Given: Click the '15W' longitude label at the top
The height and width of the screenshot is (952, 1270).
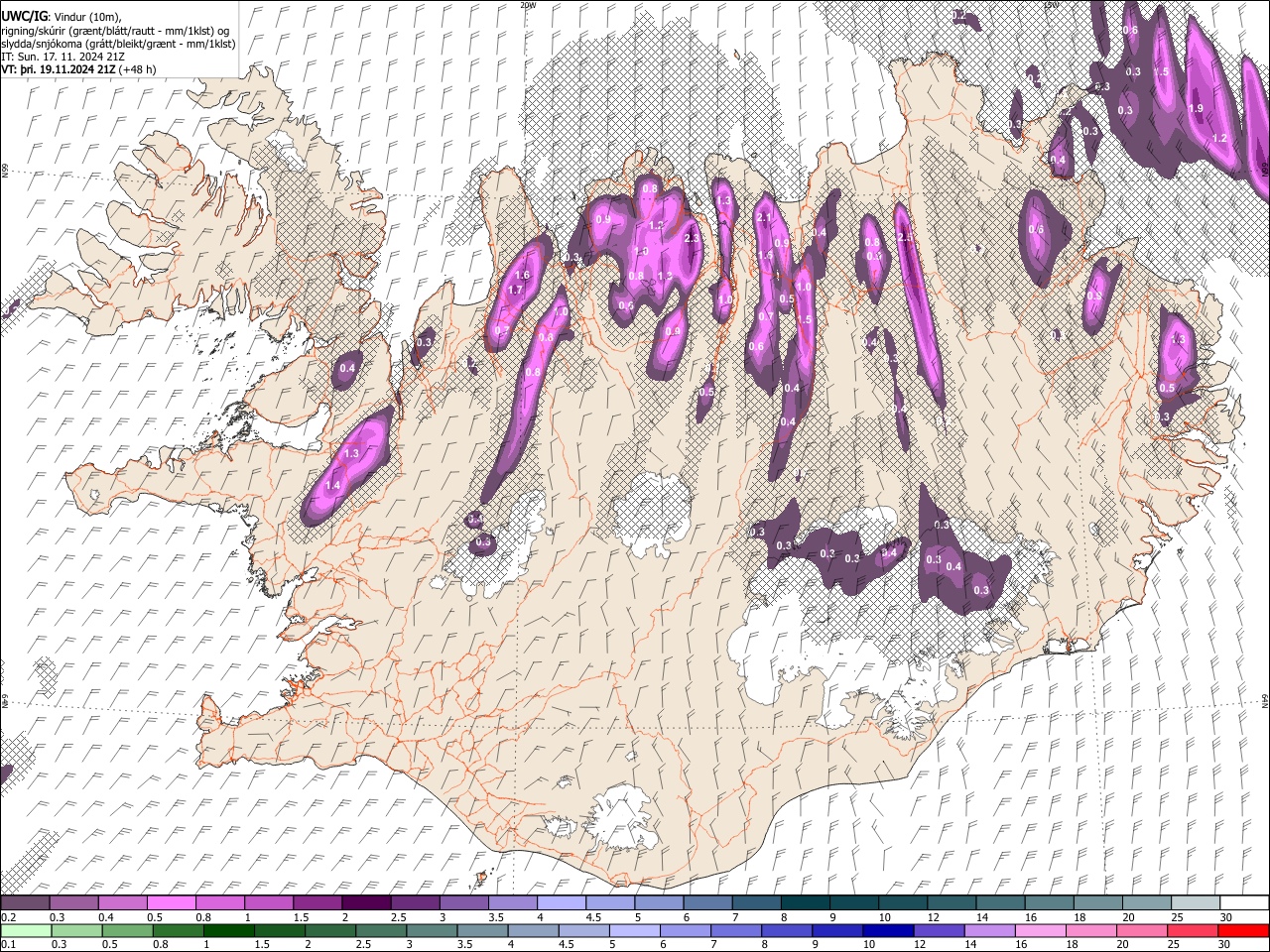Looking at the screenshot, I should (1052, 5).
